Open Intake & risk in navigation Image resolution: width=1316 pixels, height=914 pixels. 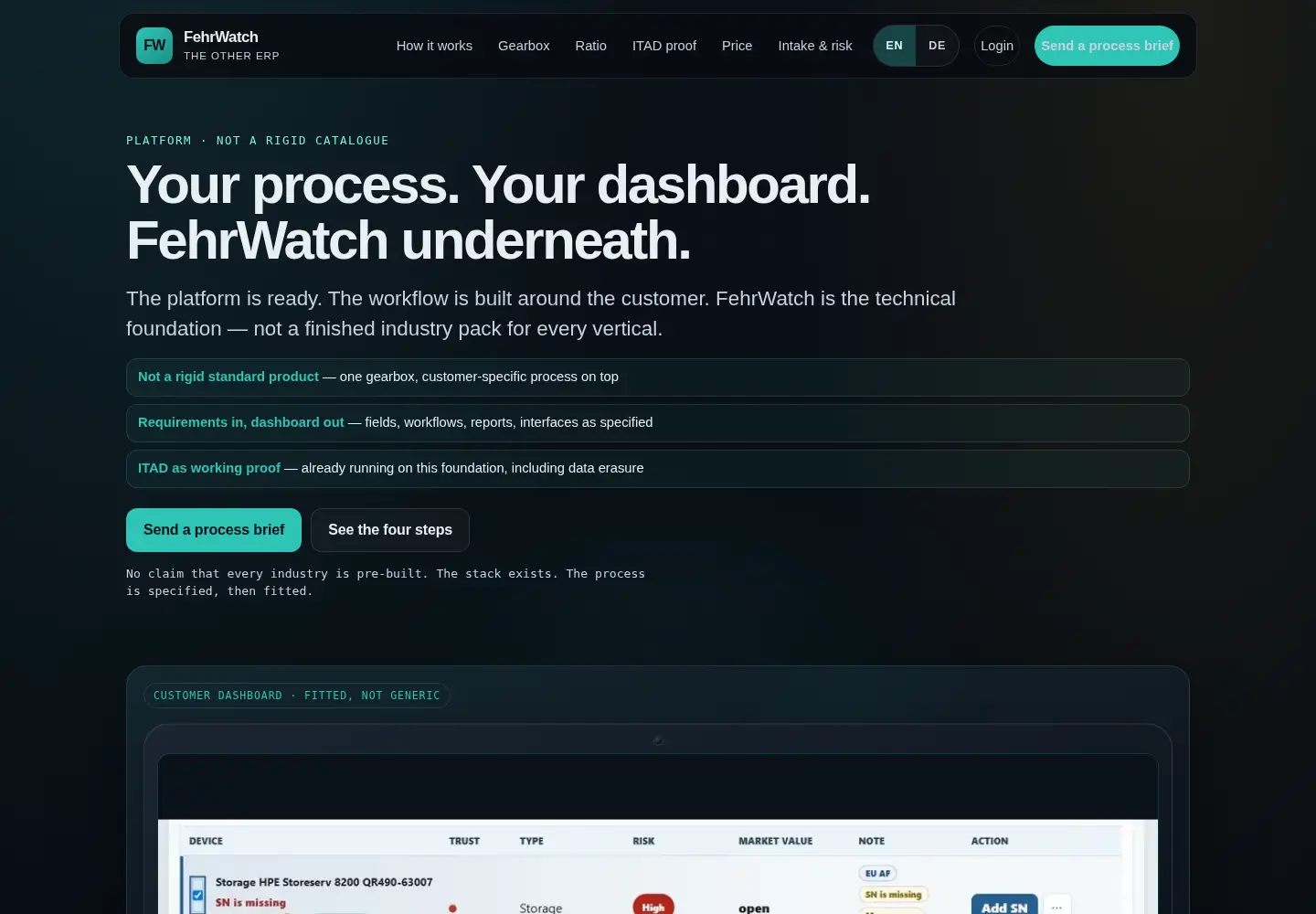[x=815, y=46]
